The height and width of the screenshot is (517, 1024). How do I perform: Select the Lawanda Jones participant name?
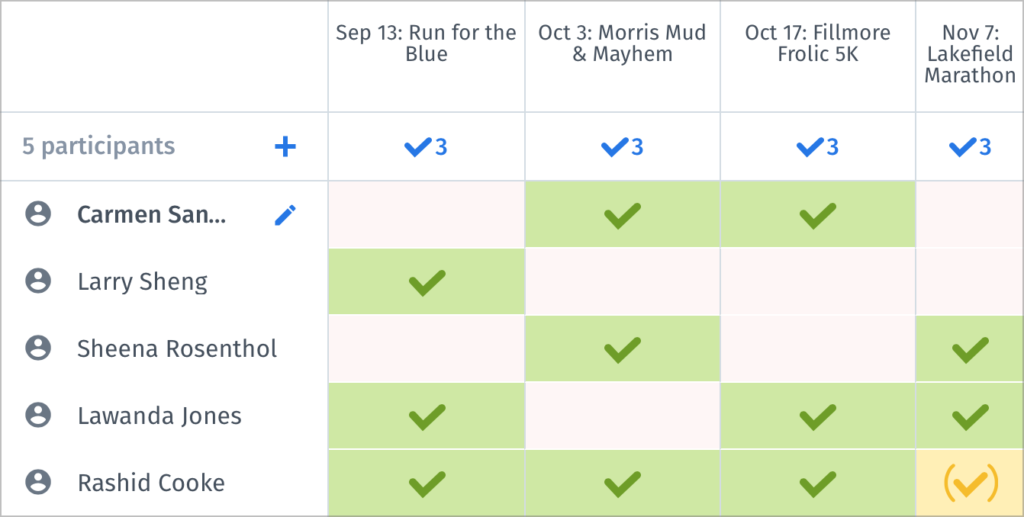pos(160,416)
